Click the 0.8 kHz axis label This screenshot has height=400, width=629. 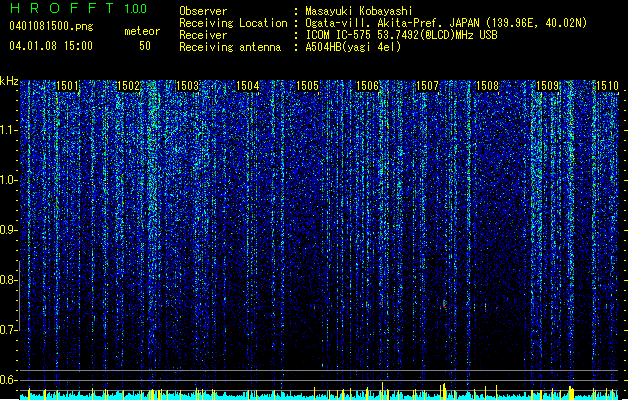pos(8,280)
